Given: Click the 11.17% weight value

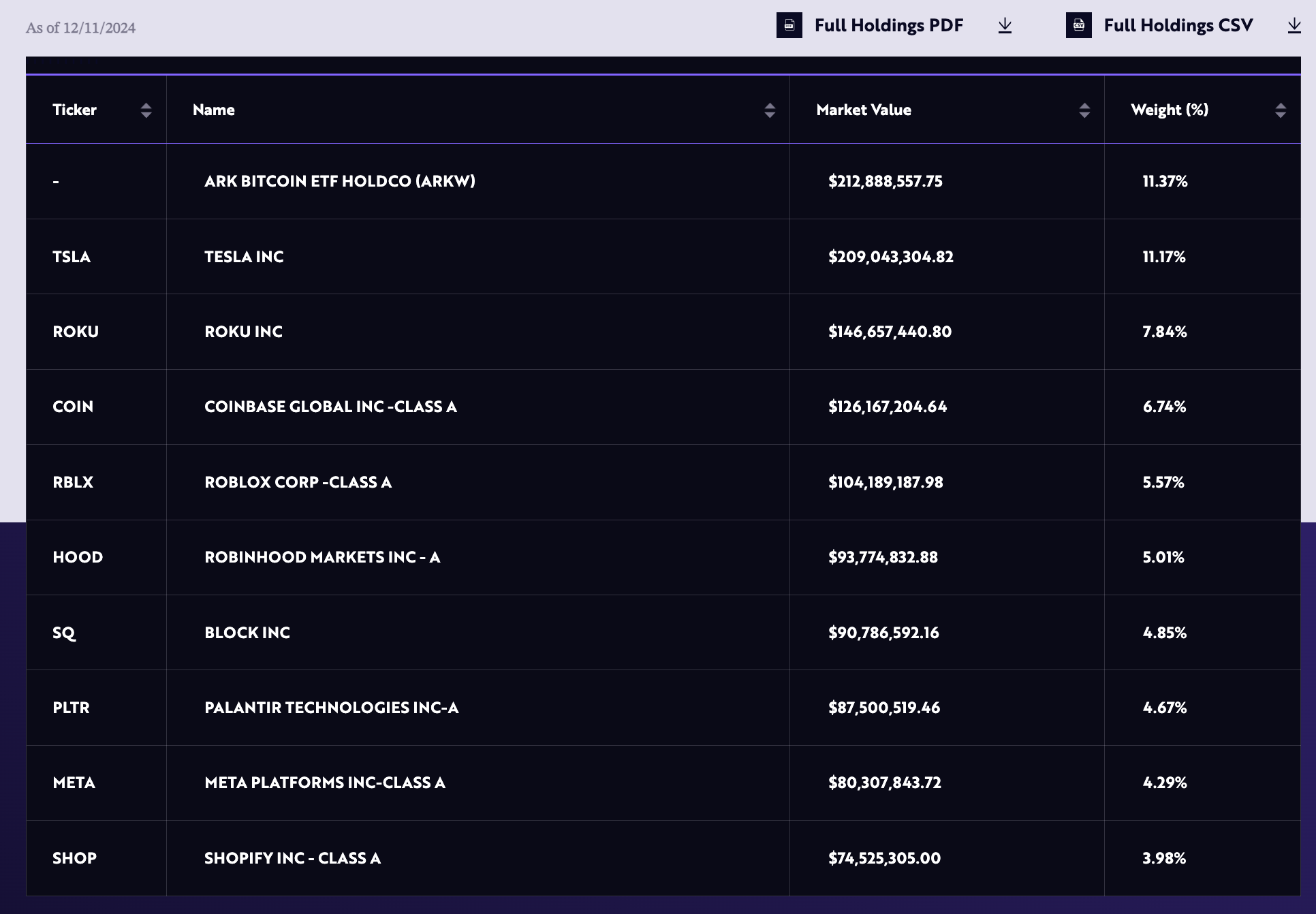Looking at the screenshot, I should pos(1164,257).
